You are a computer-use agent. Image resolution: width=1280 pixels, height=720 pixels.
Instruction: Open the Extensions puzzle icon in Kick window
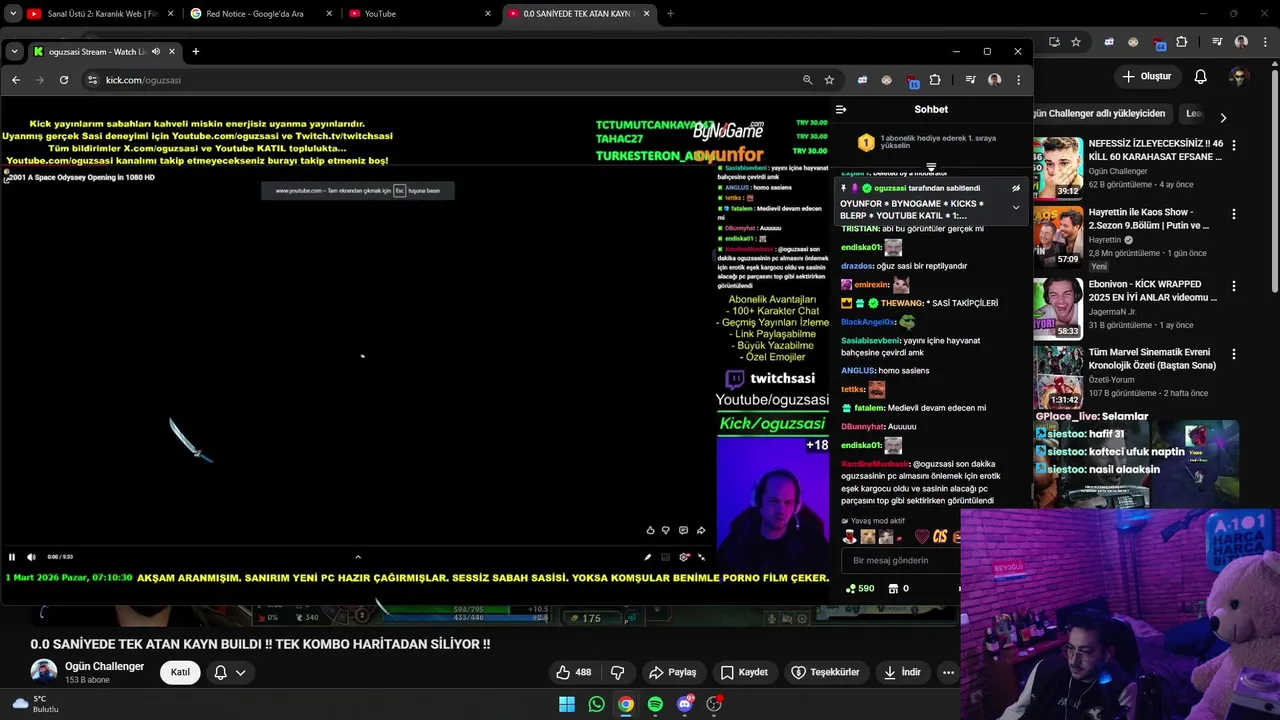click(935, 80)
